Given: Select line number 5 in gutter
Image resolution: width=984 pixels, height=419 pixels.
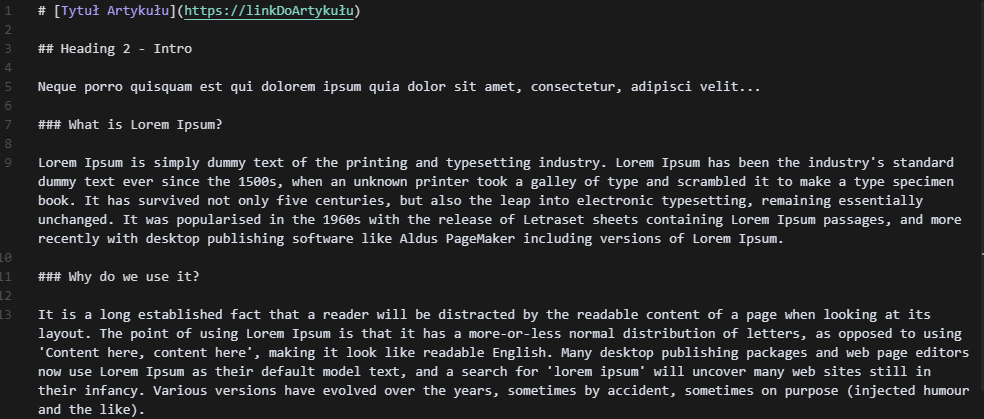Looking at the screenshot, I should [8, 87].
